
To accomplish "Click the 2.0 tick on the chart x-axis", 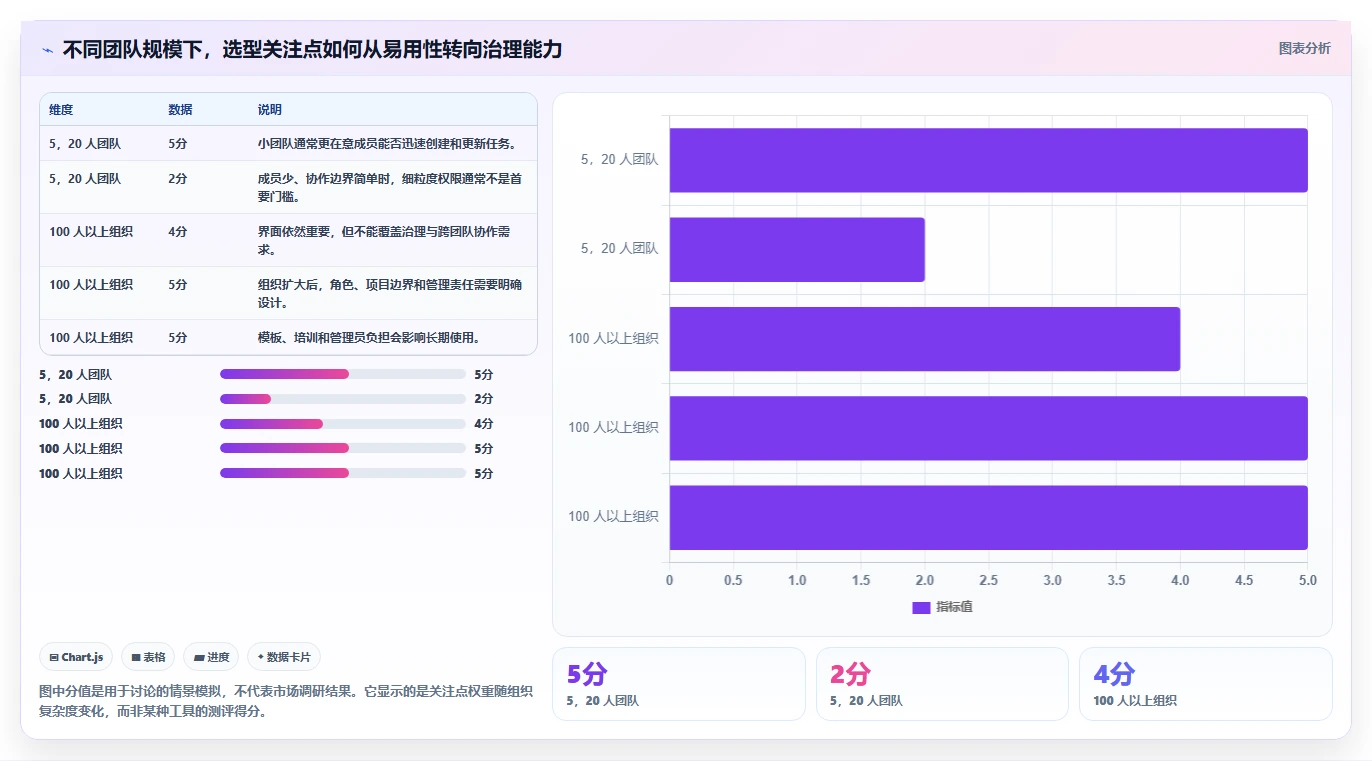I will click(925, 580).
